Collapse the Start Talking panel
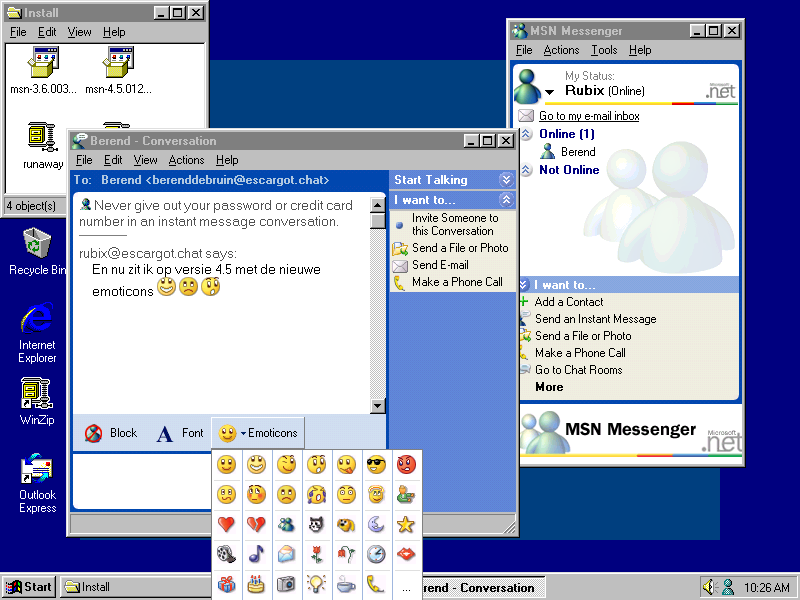This screenshot has width=800, height=600. [x=506, y=180]
